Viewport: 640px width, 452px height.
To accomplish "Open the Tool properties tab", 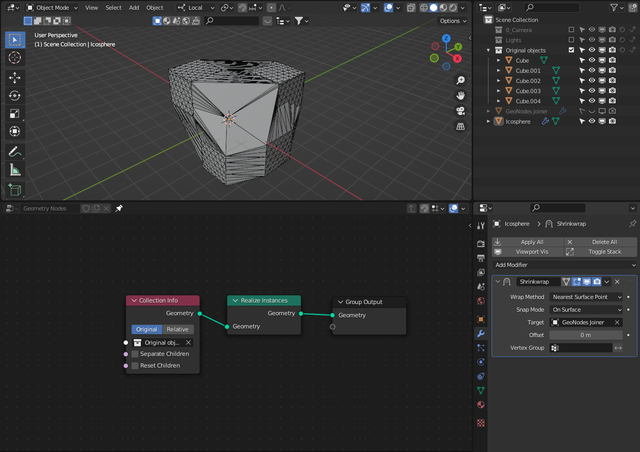I will (x=481, y=226).
